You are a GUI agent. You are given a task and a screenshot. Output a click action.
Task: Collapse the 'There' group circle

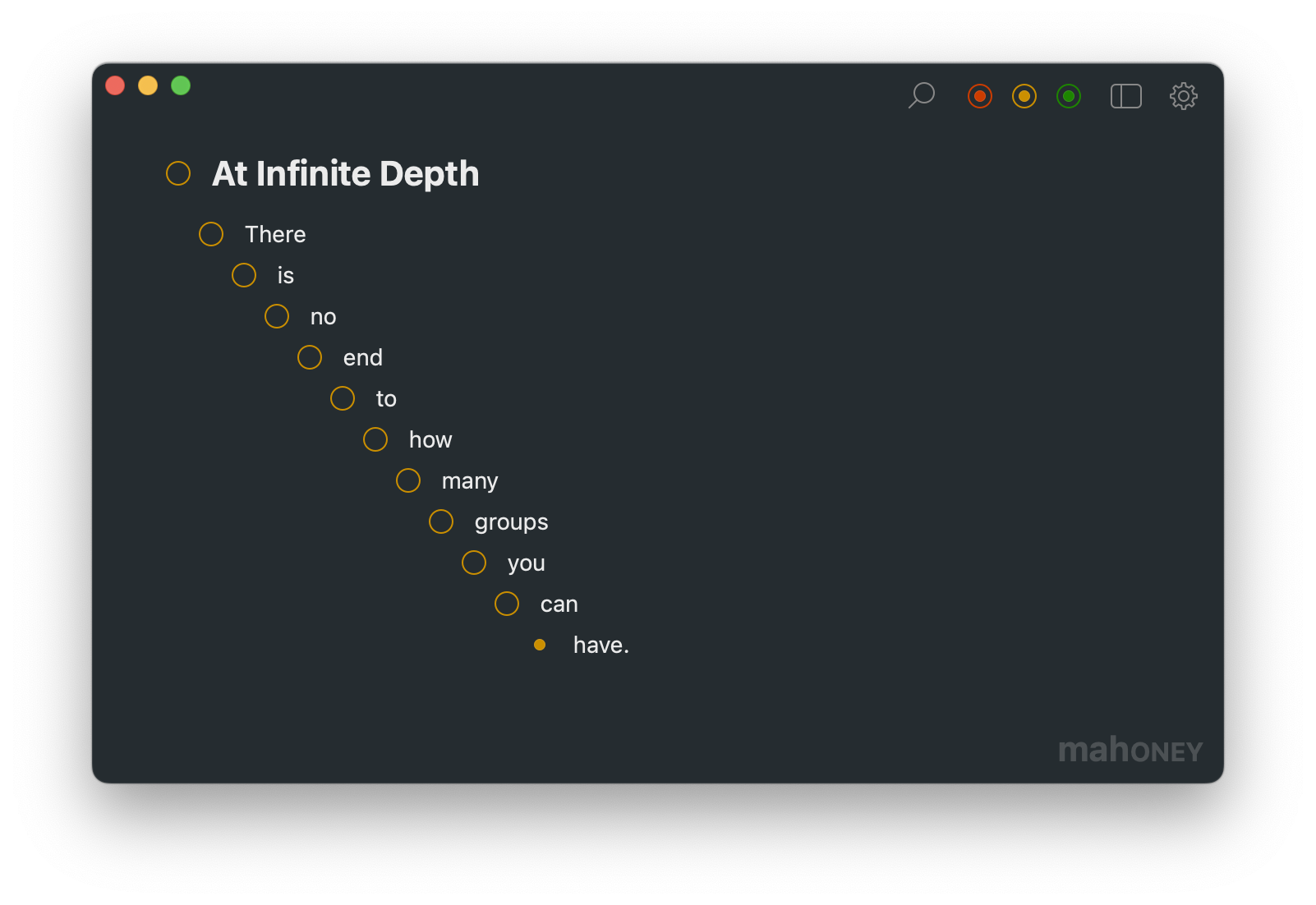(x=211, y=234)
